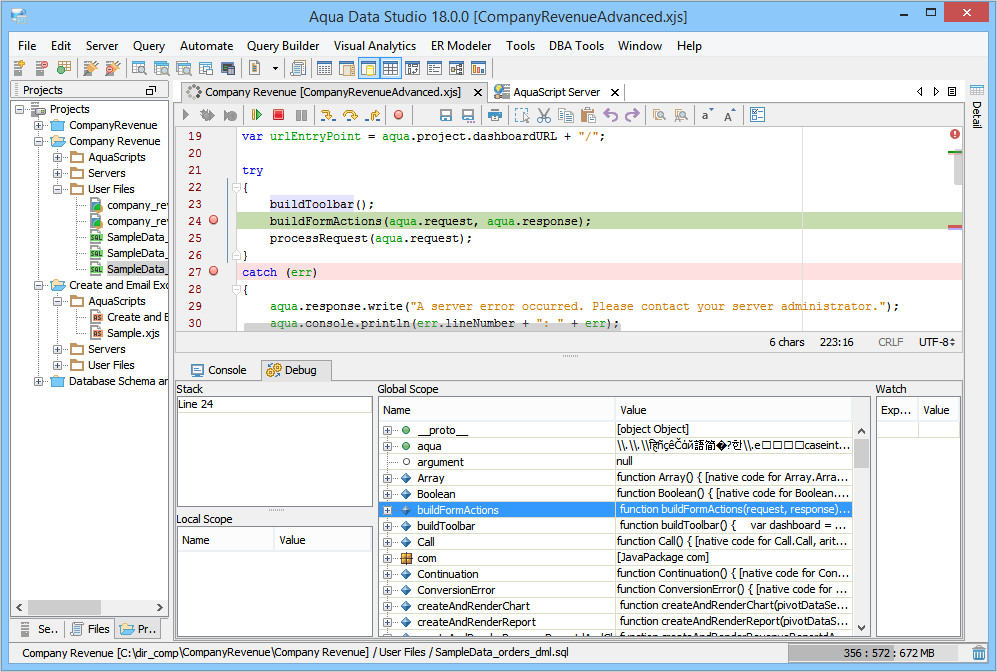Click the Save As icon in editor toolbar
The image size is (997, 672).
(468, 115)
